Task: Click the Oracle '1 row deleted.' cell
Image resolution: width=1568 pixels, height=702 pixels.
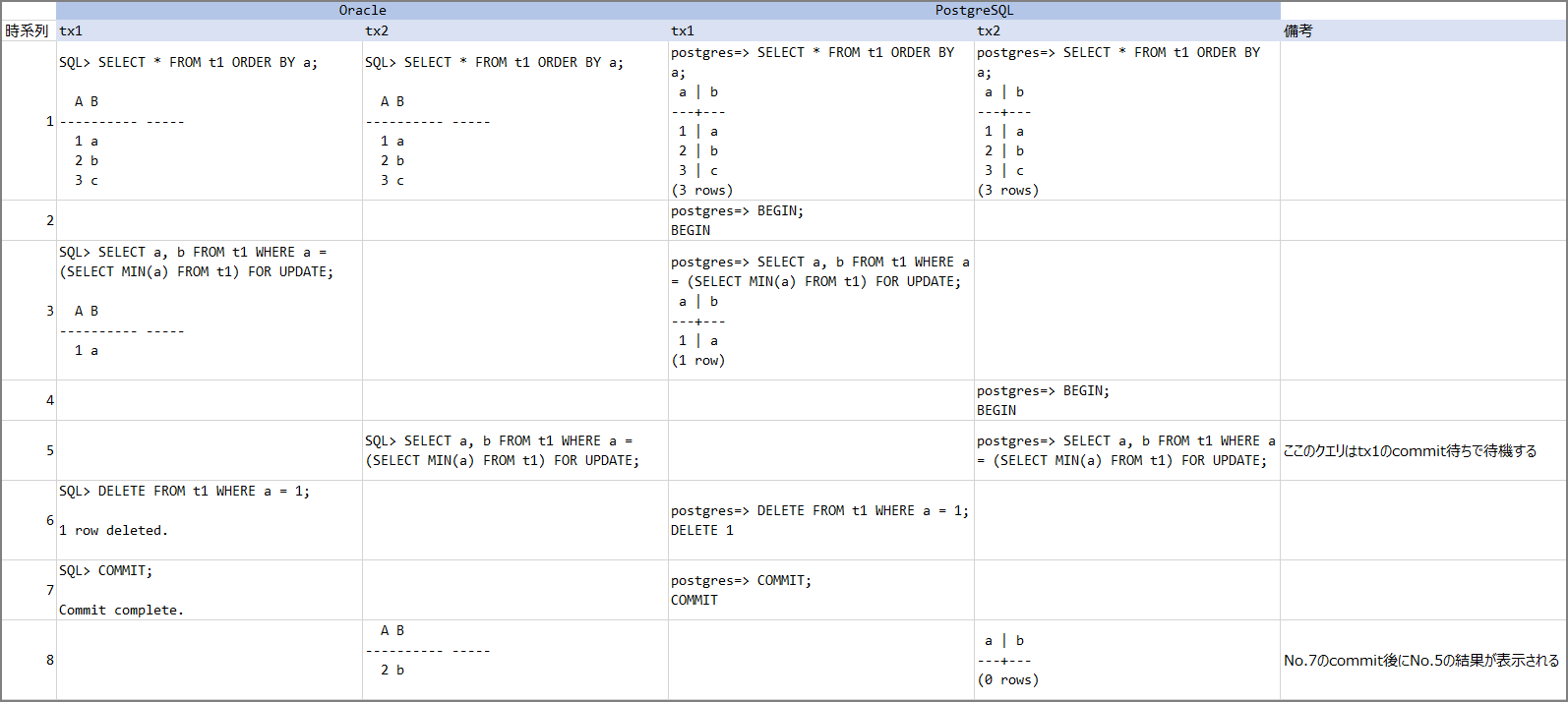Action: tap(209, 520)
